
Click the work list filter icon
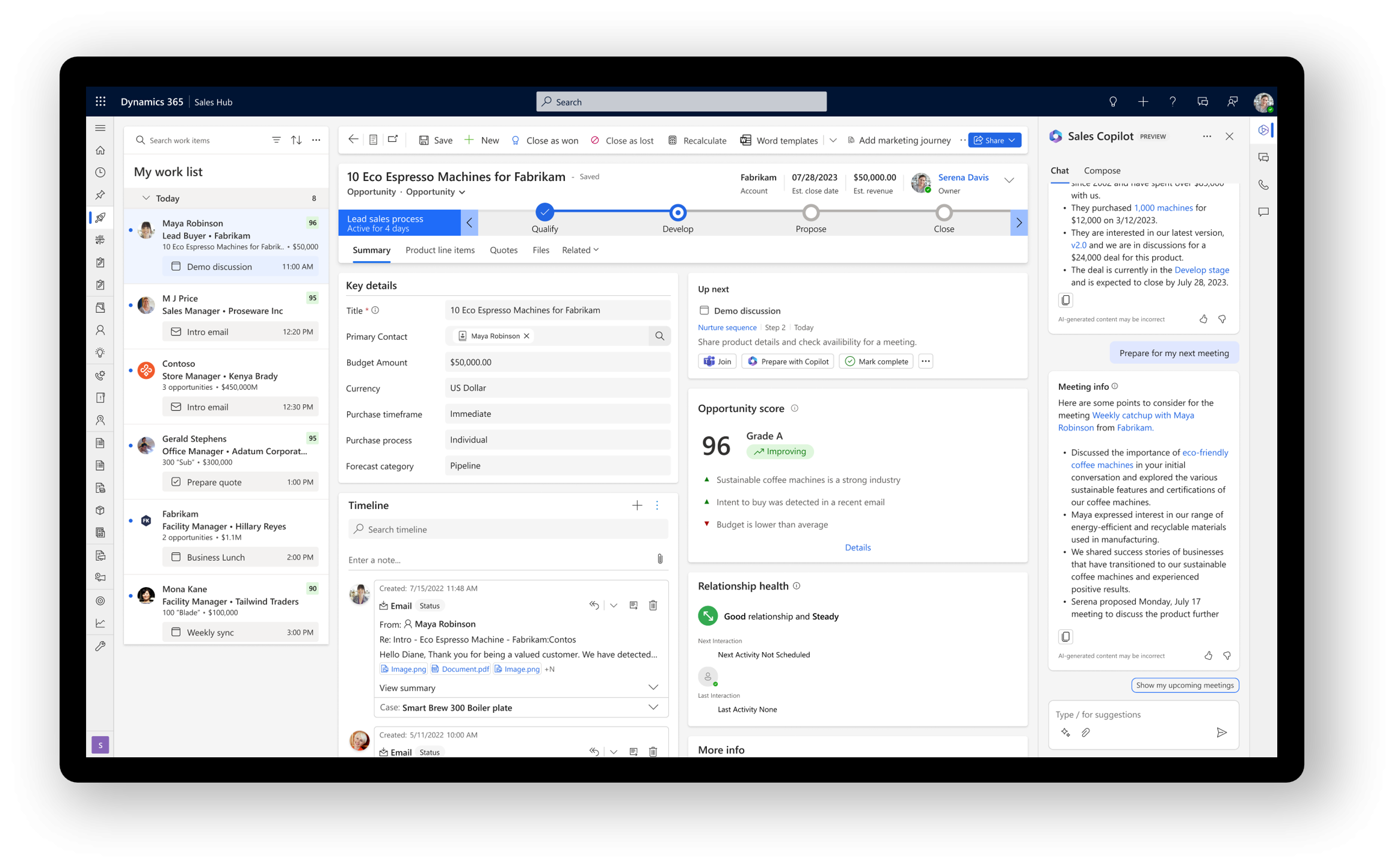(276, 140)
